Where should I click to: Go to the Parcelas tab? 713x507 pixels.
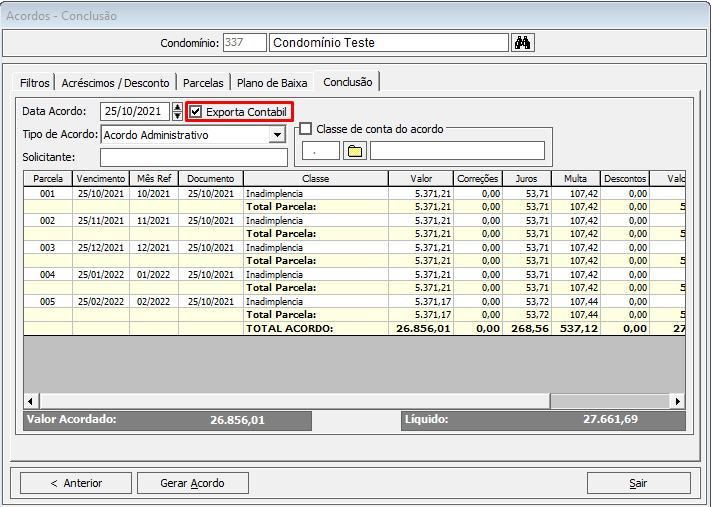(x=203, y=83)
